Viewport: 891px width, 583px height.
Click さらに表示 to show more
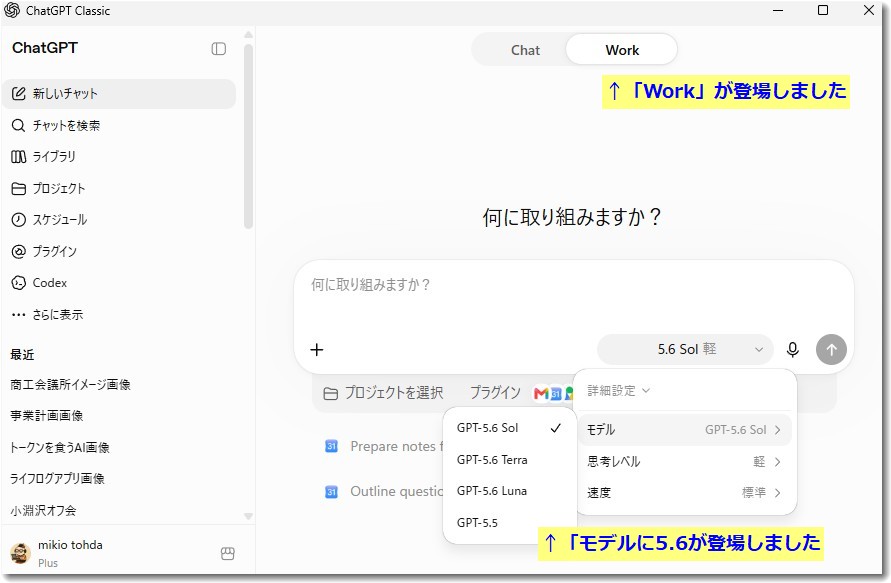119,315
